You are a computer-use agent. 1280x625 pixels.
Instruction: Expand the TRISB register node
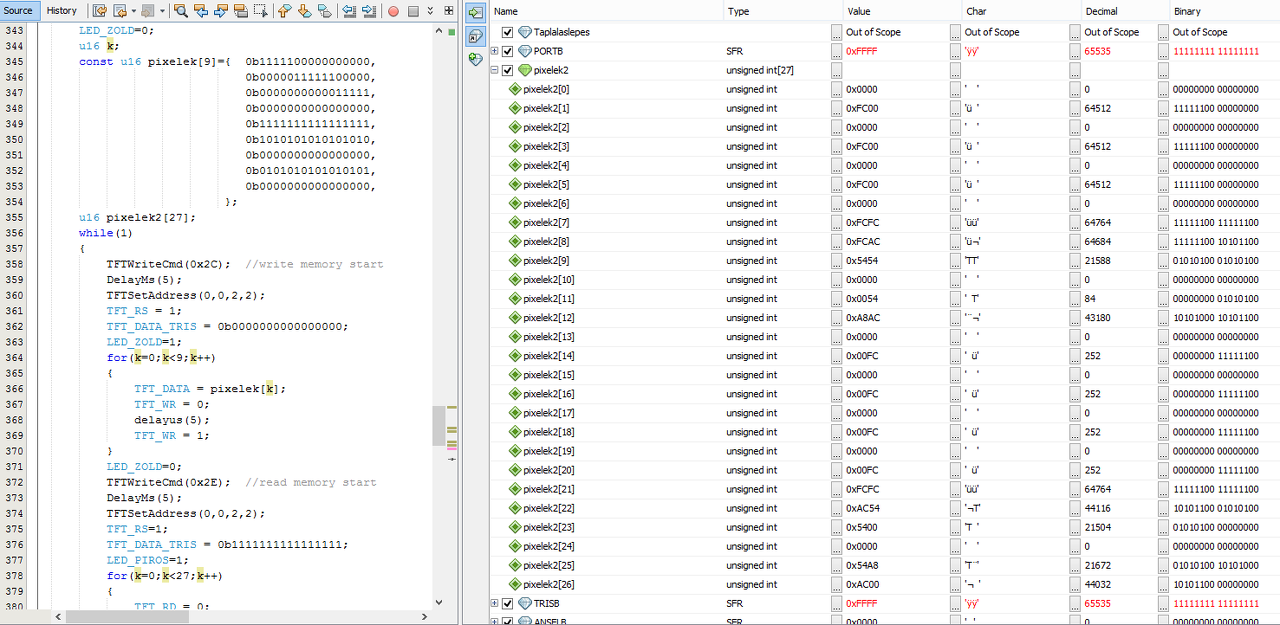tap(495, 603)
